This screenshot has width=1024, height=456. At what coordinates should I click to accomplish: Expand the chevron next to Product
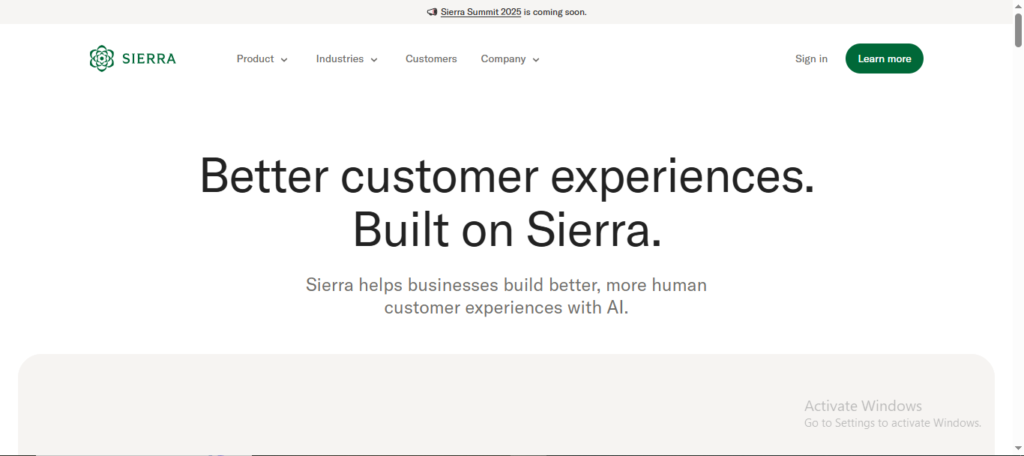click(x=284, y=60)
